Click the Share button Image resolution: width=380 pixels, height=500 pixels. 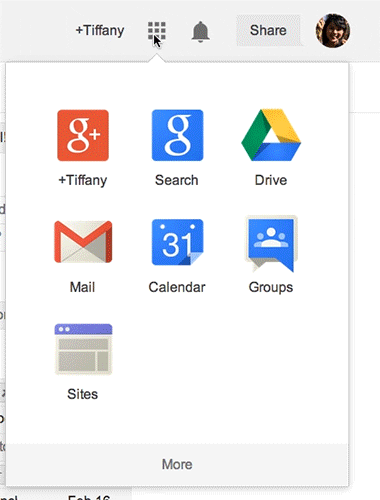268,30
